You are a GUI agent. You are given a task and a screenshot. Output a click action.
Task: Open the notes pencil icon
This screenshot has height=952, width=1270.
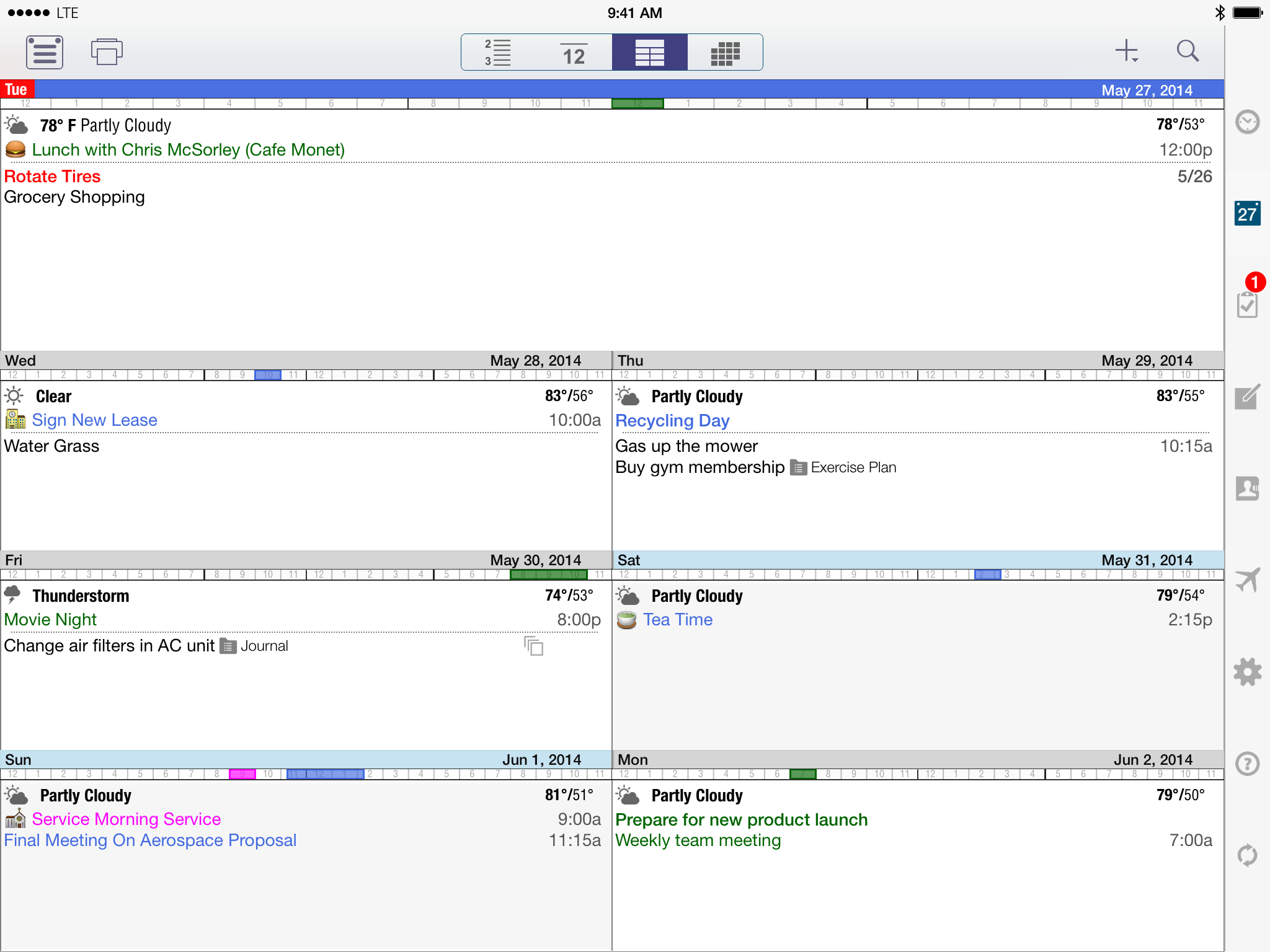tap(1247, 397)
